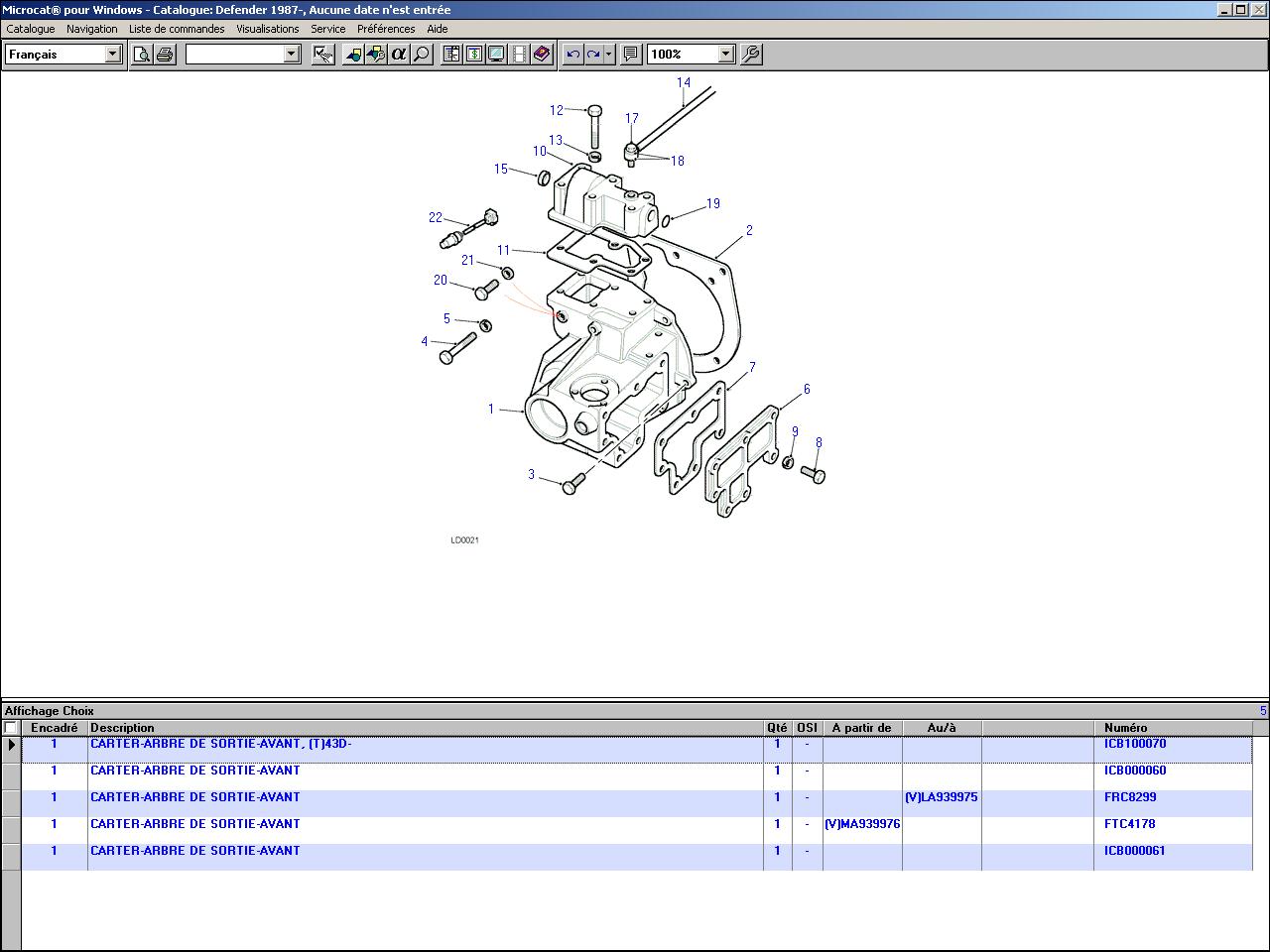
Task: Click the notes speech bubble icon
Action: 630,55
